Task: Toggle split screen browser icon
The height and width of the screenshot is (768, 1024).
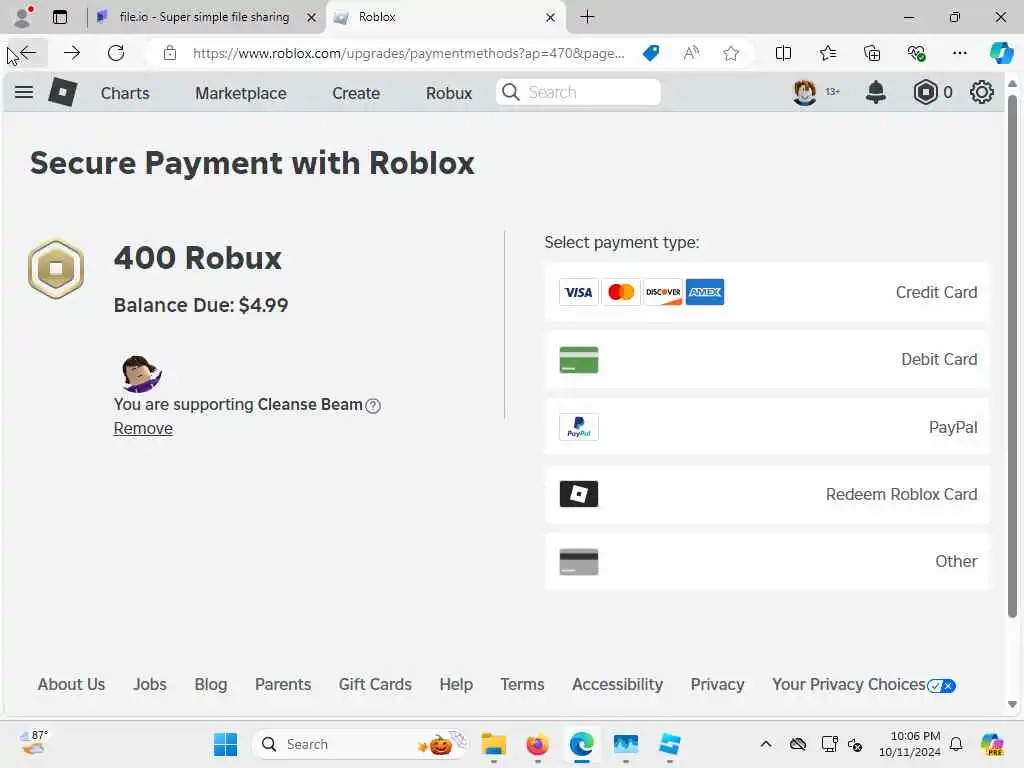Action: (x=783, y=53)
